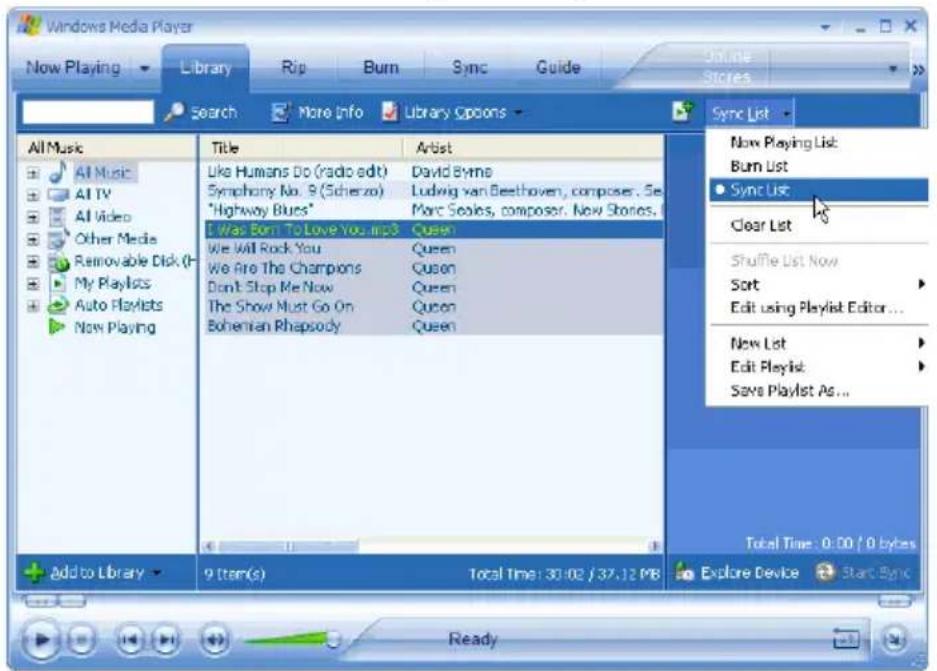Viewport: 937px width, 671px height.
Task: Expand the Removable Disk tree node
Action: [33, 262]
